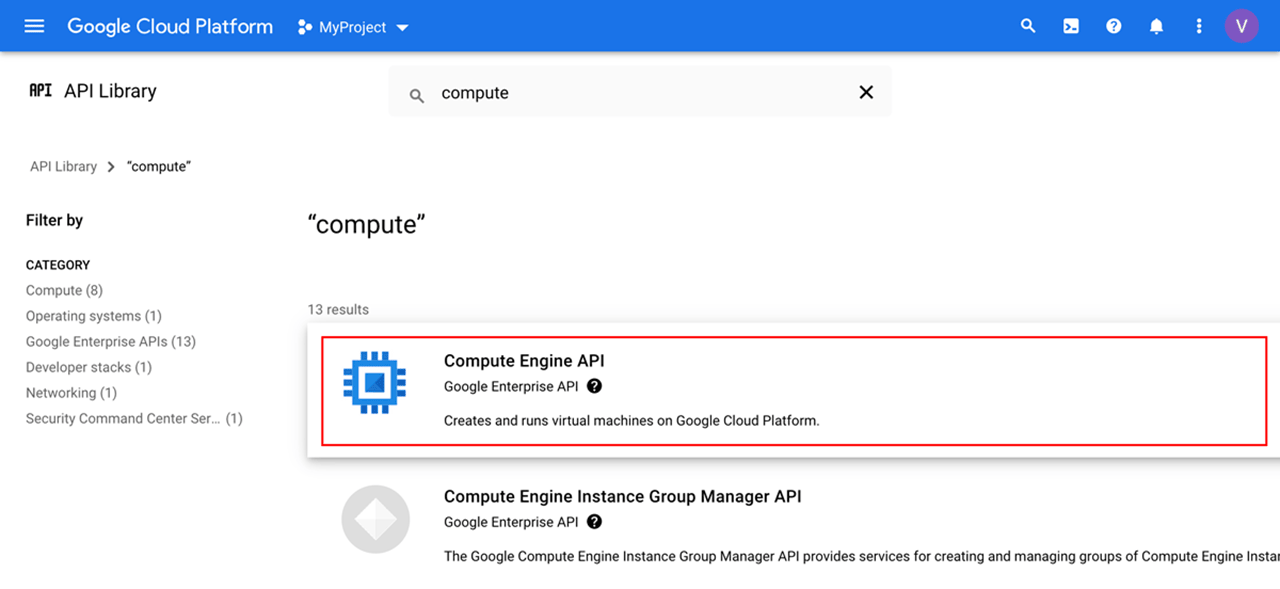Screen dimensions: 1280x589
Task: Filter by Security Command Center Ser… (1)
Action: pos(134,419)
